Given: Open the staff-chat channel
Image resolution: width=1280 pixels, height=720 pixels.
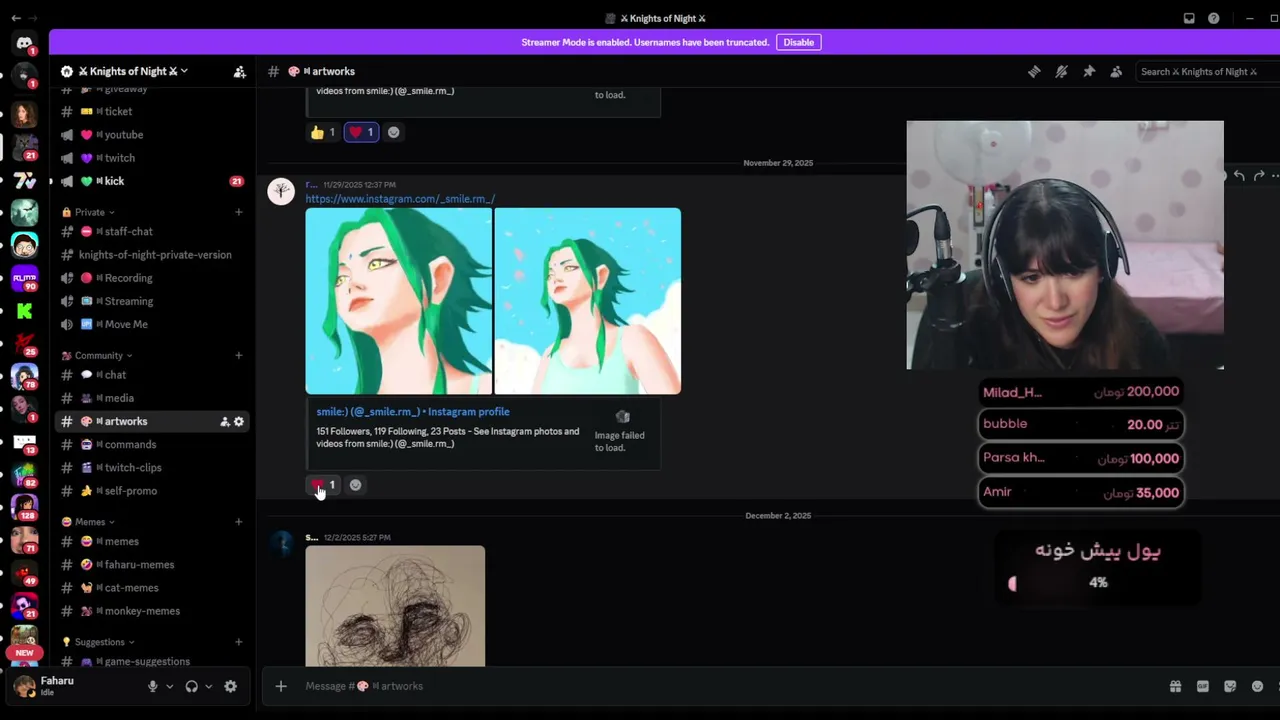Looking at the screenshot, I should coord(152,232).
